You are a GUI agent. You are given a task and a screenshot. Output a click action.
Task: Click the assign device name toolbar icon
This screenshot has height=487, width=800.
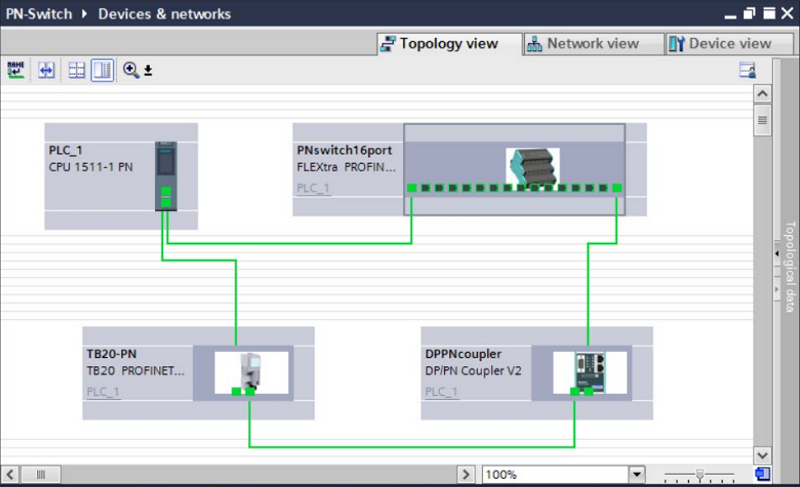click(x=16, y=70)
